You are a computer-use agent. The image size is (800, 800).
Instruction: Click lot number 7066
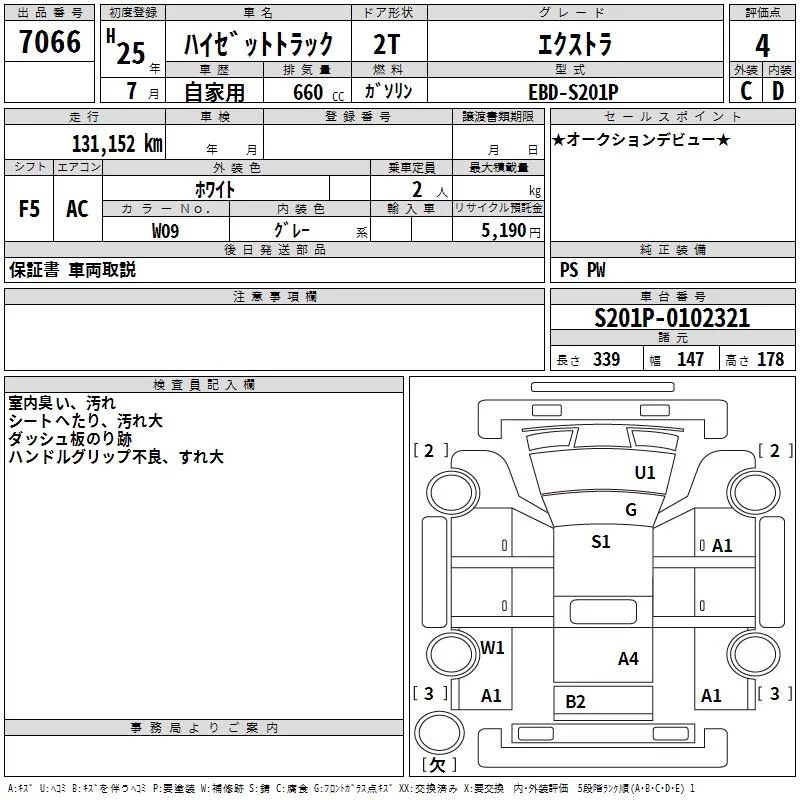coord(50,42)
